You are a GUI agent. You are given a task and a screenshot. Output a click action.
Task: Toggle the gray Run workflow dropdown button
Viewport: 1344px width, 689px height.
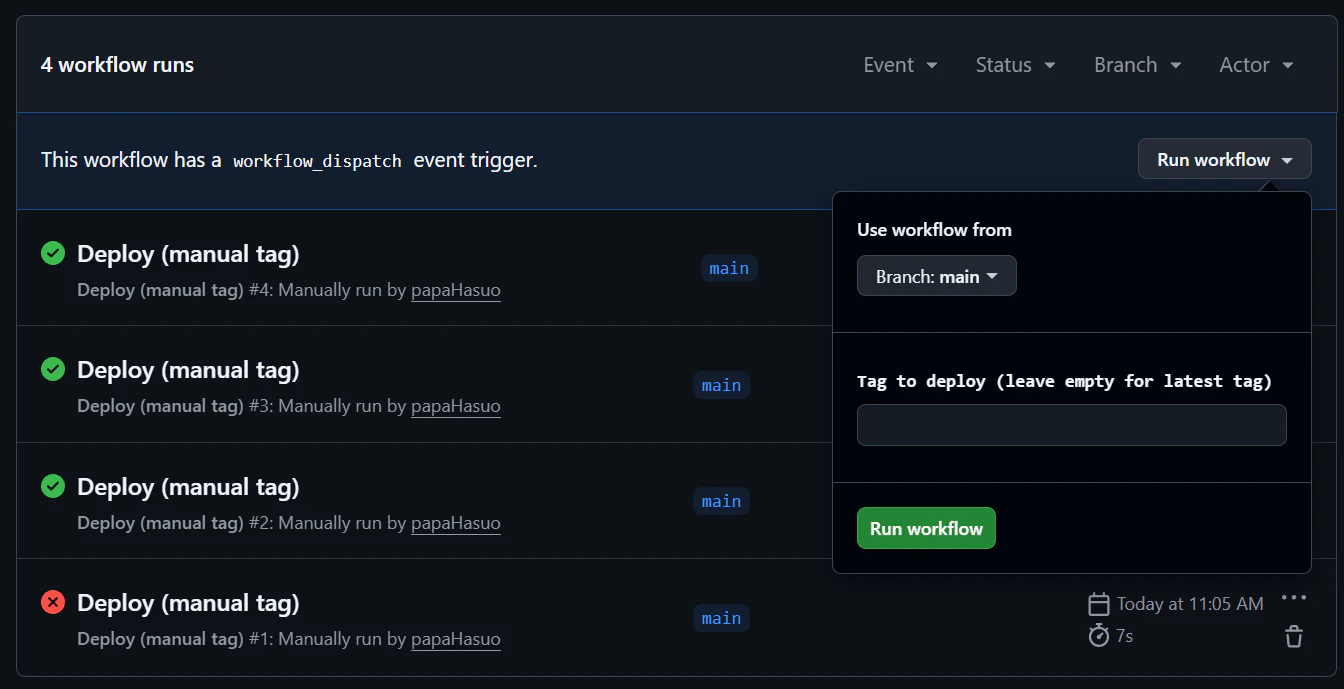click(x=1225, y=159)
